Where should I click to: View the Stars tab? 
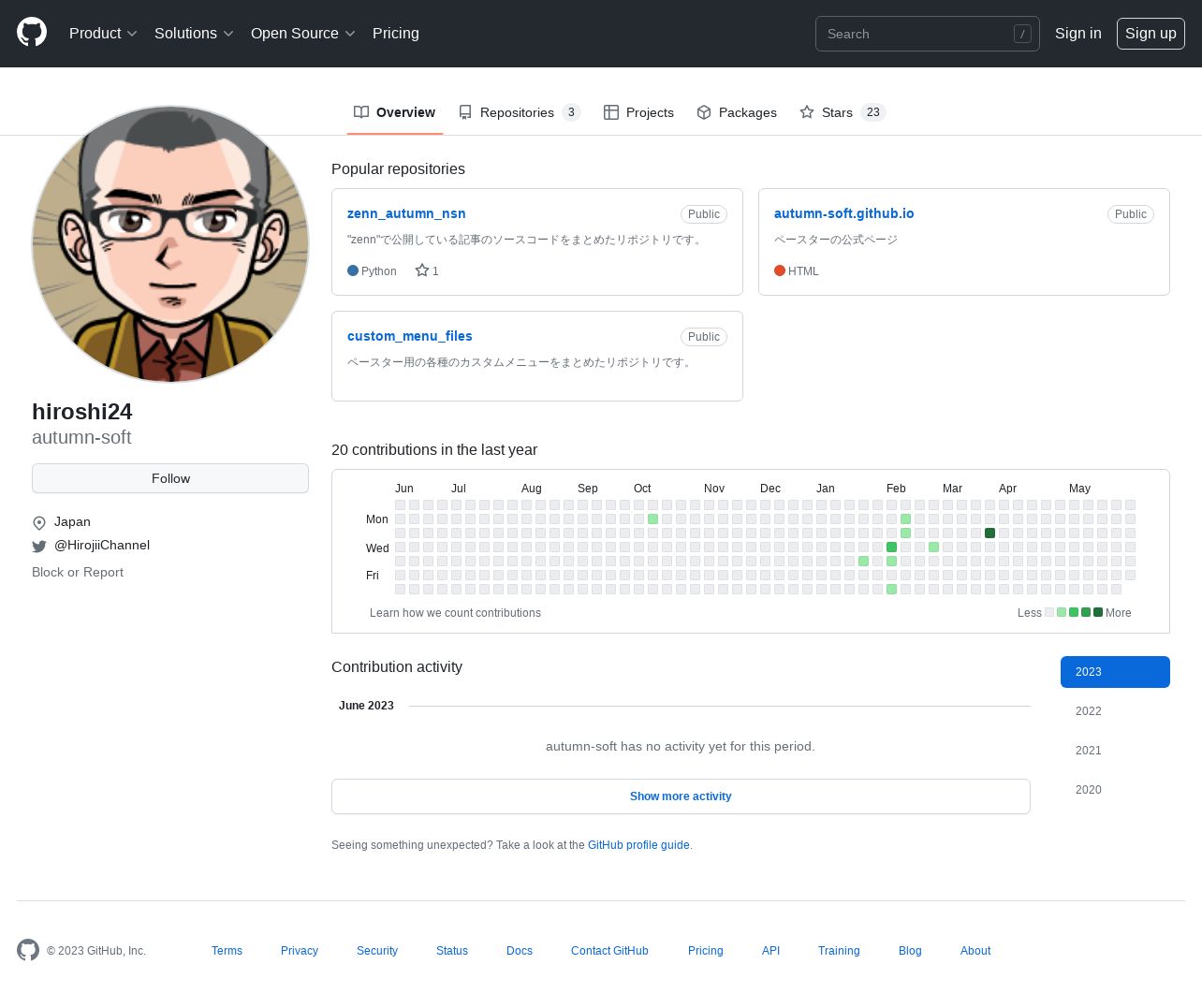pos(843,112)
